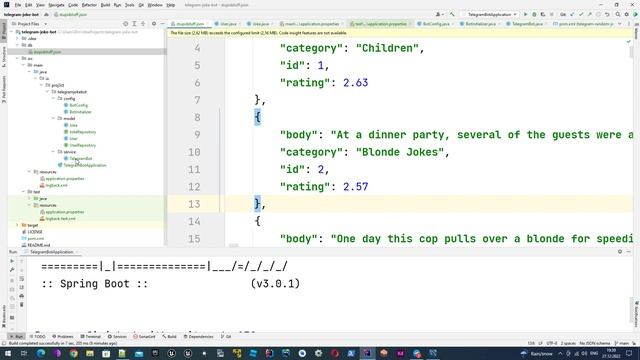Expand the target folder
640x360 pixels.
(18, 225)
